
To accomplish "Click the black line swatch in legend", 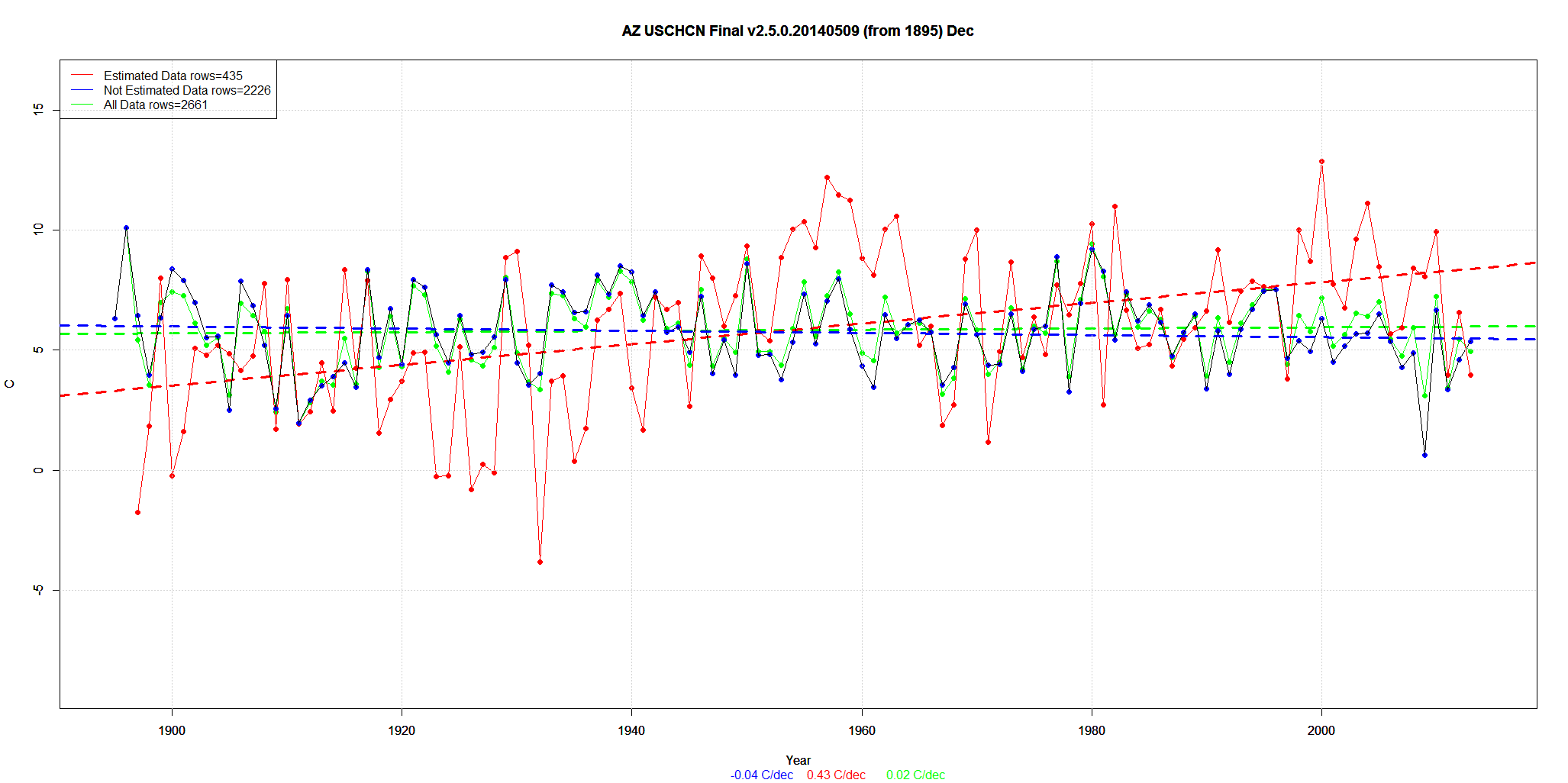I will click(x=82, y=90).
